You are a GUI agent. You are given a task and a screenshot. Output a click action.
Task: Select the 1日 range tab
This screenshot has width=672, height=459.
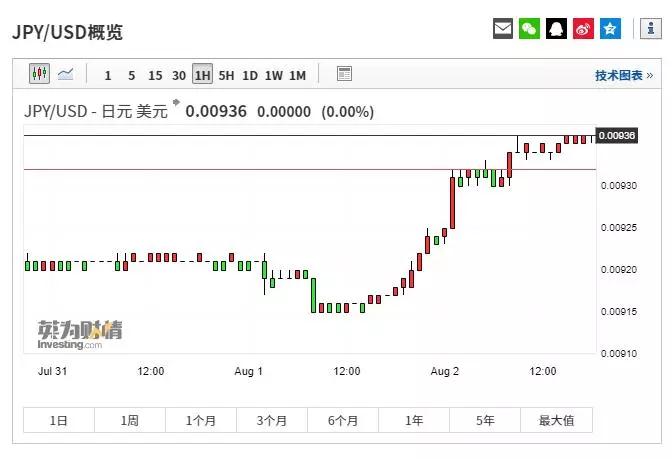click(59, 421)
